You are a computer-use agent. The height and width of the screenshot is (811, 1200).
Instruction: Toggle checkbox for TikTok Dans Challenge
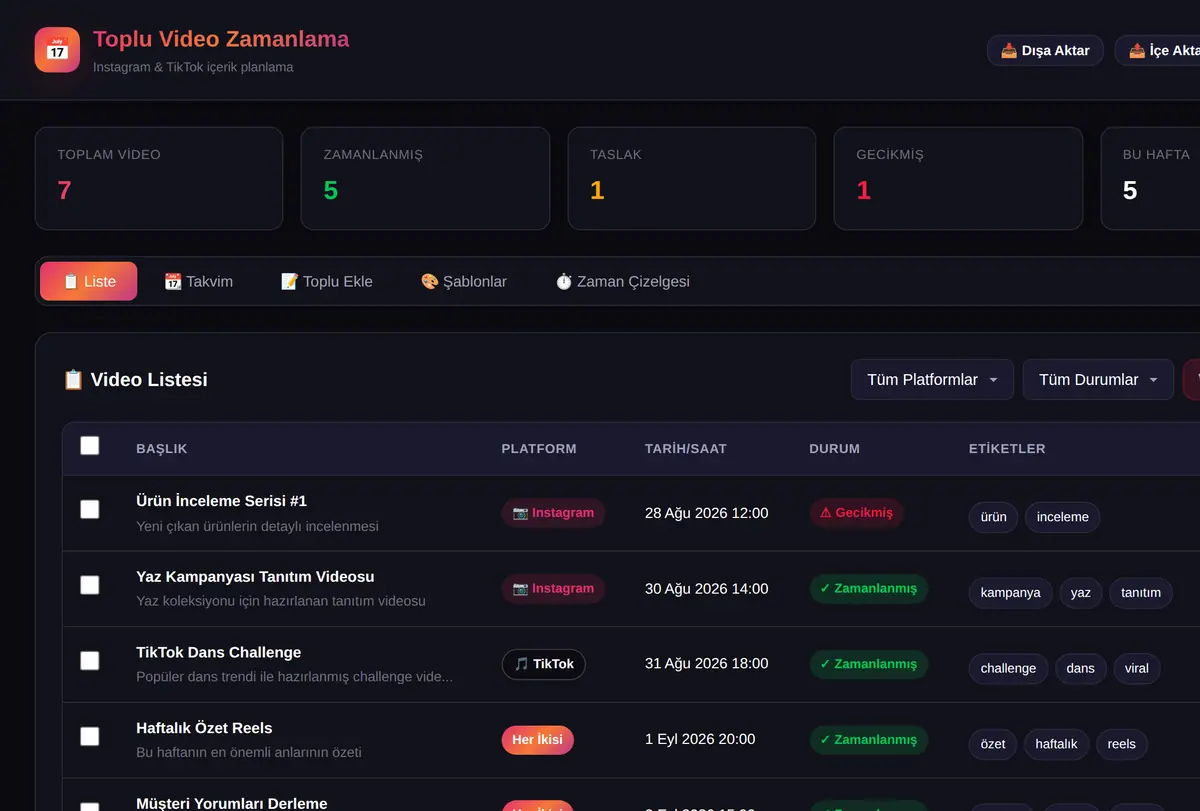point(90,660)
